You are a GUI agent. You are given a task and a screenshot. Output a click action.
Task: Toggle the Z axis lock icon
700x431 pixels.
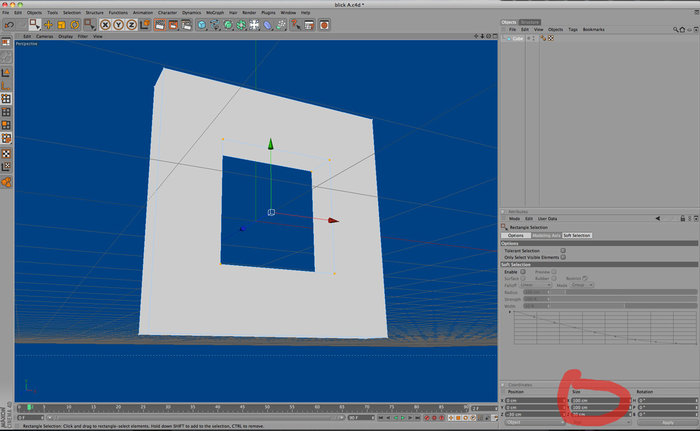click(x=132, y=25)
